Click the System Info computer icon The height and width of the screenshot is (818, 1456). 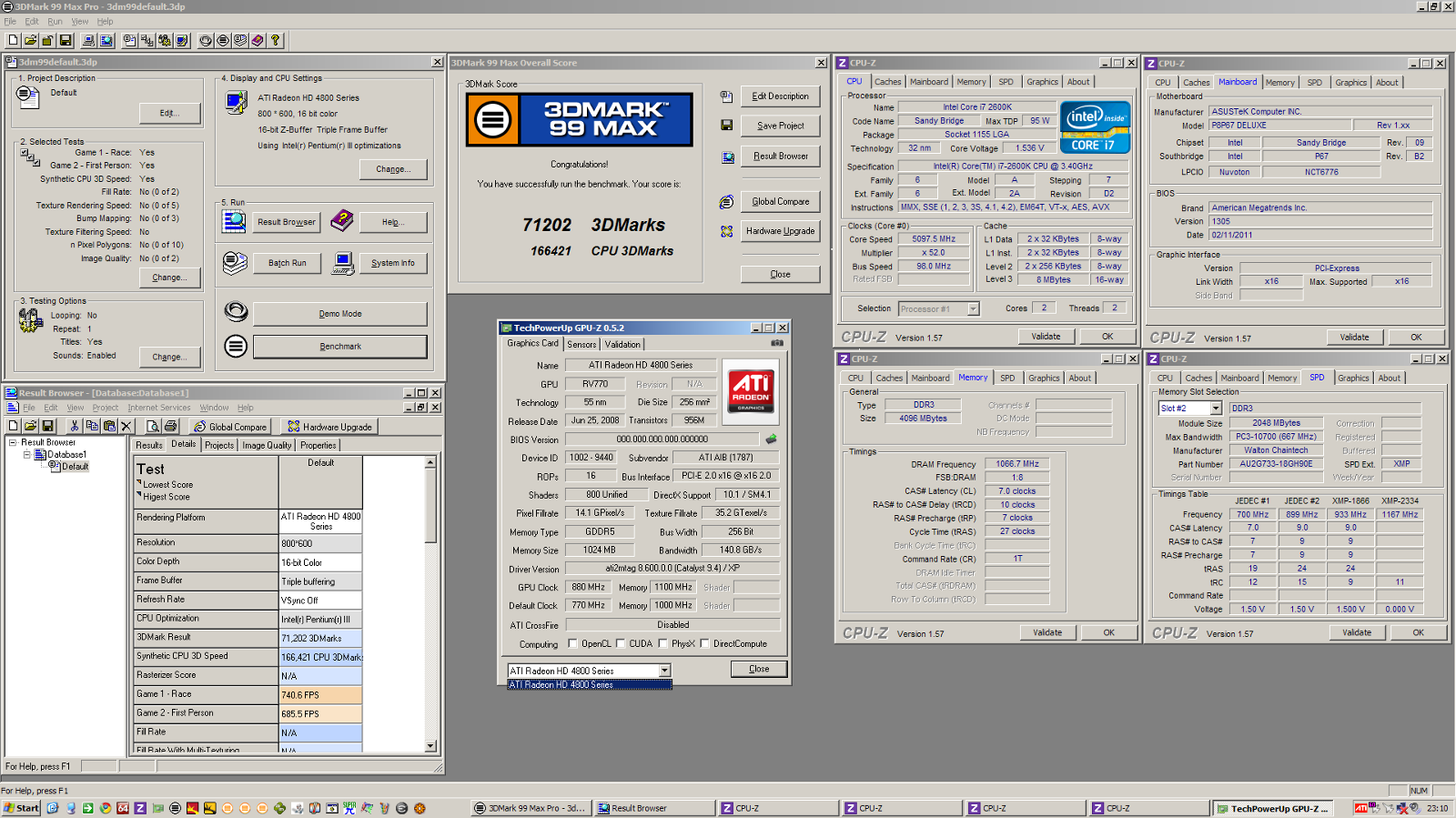coord(343,263)
